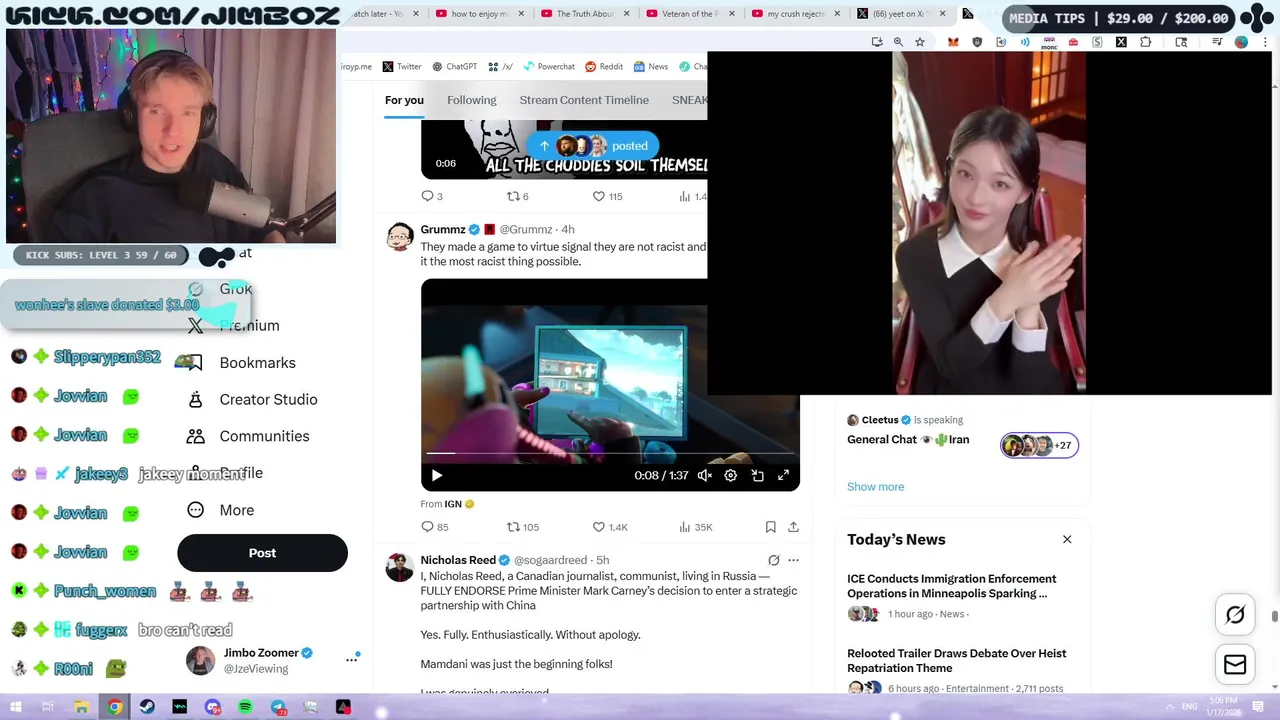View the +27 listeners in General Chat

click(x=1040, y=446)
